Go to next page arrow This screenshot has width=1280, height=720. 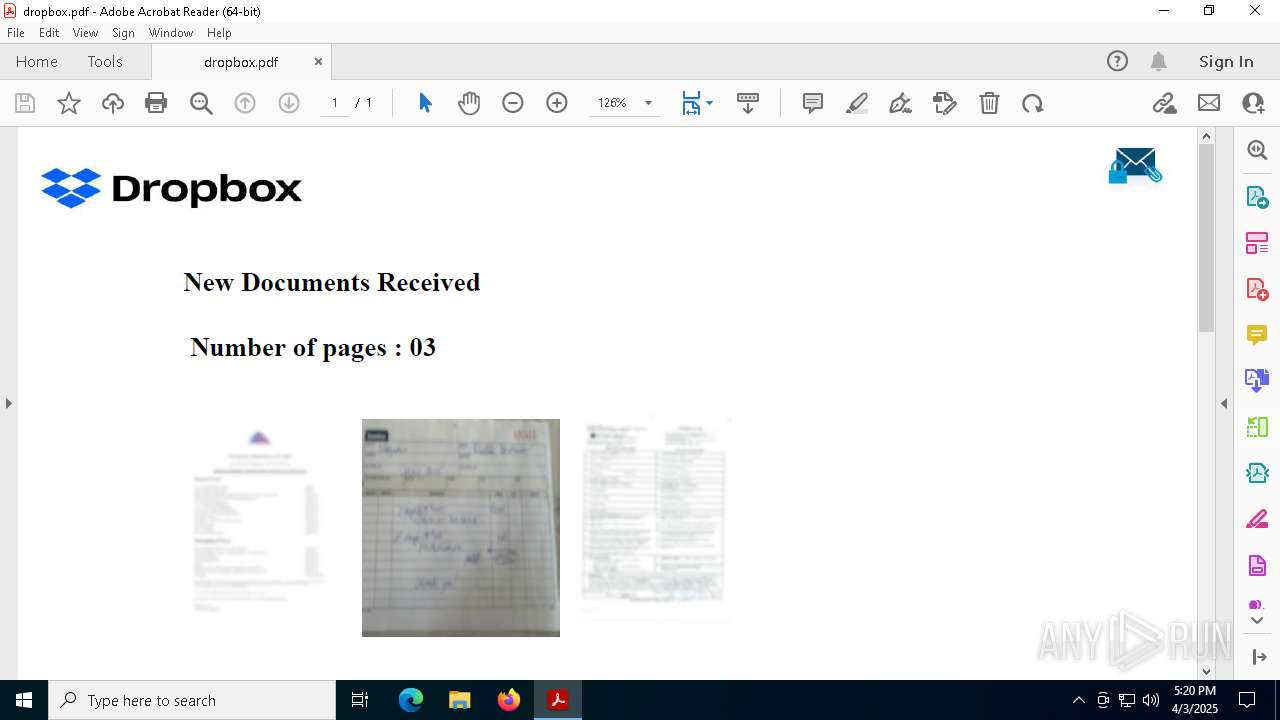coord(289,103)
